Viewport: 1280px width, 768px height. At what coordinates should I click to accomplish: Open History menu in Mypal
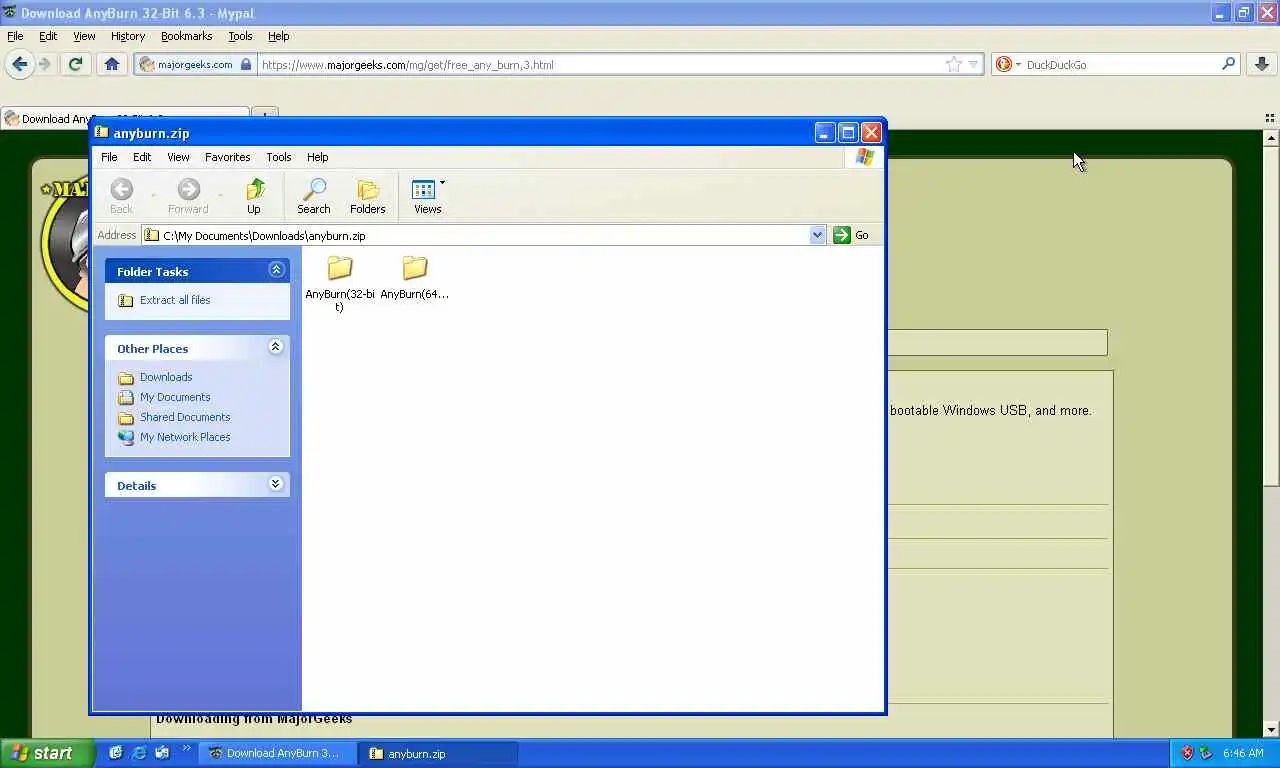(128, 36)
